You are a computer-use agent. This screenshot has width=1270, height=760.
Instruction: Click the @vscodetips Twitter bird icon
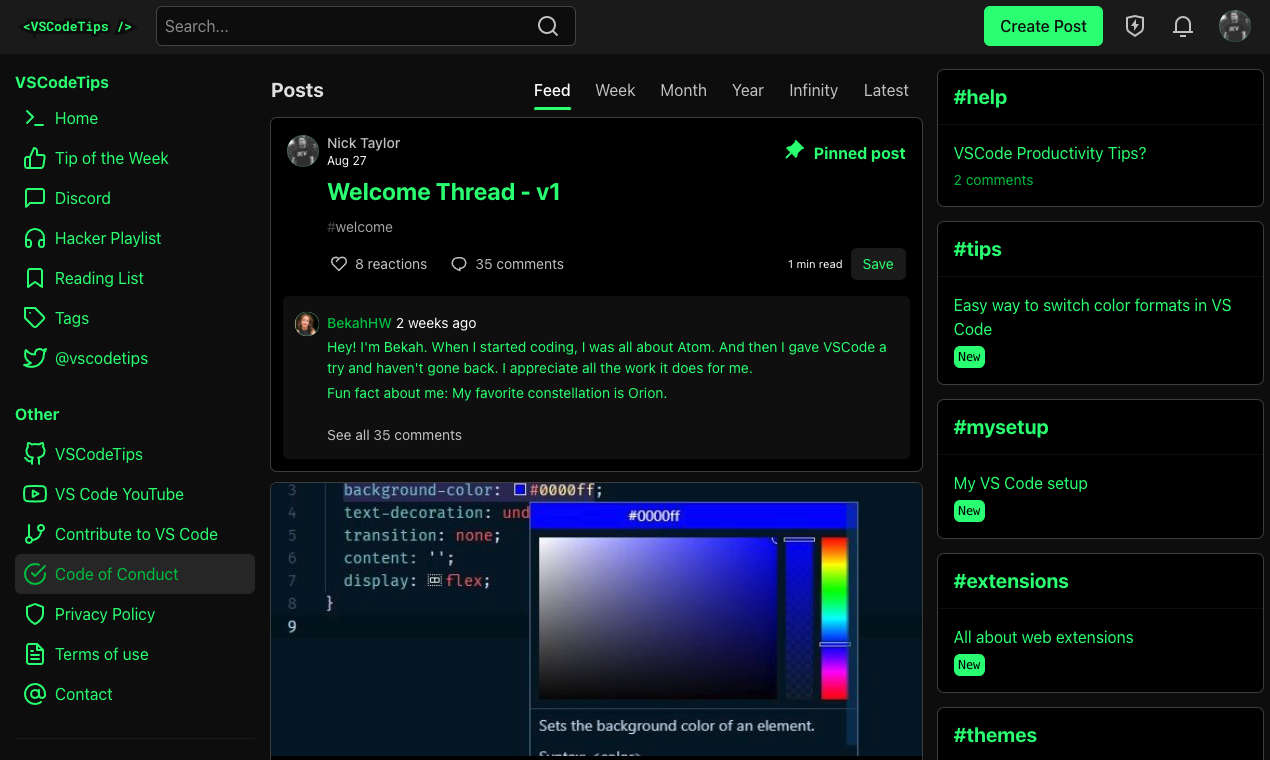point(35,358)
